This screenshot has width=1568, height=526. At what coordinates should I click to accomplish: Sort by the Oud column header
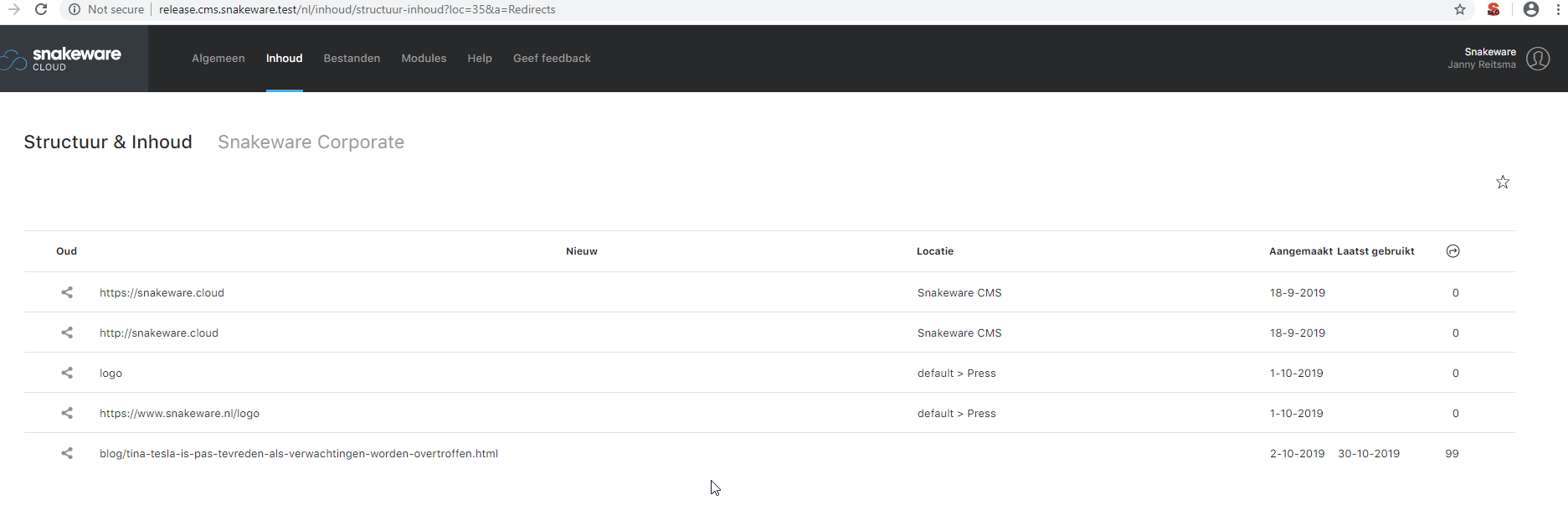66,251
